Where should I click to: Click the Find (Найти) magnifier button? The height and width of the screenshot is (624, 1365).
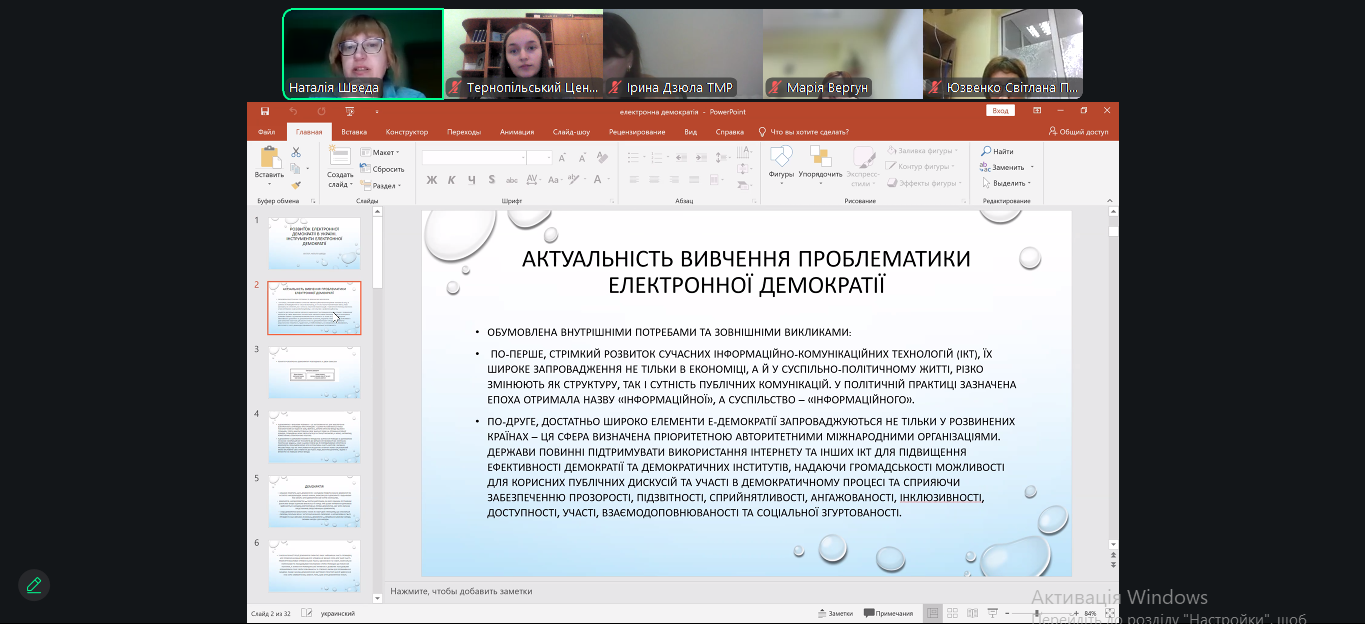(997, 152)
